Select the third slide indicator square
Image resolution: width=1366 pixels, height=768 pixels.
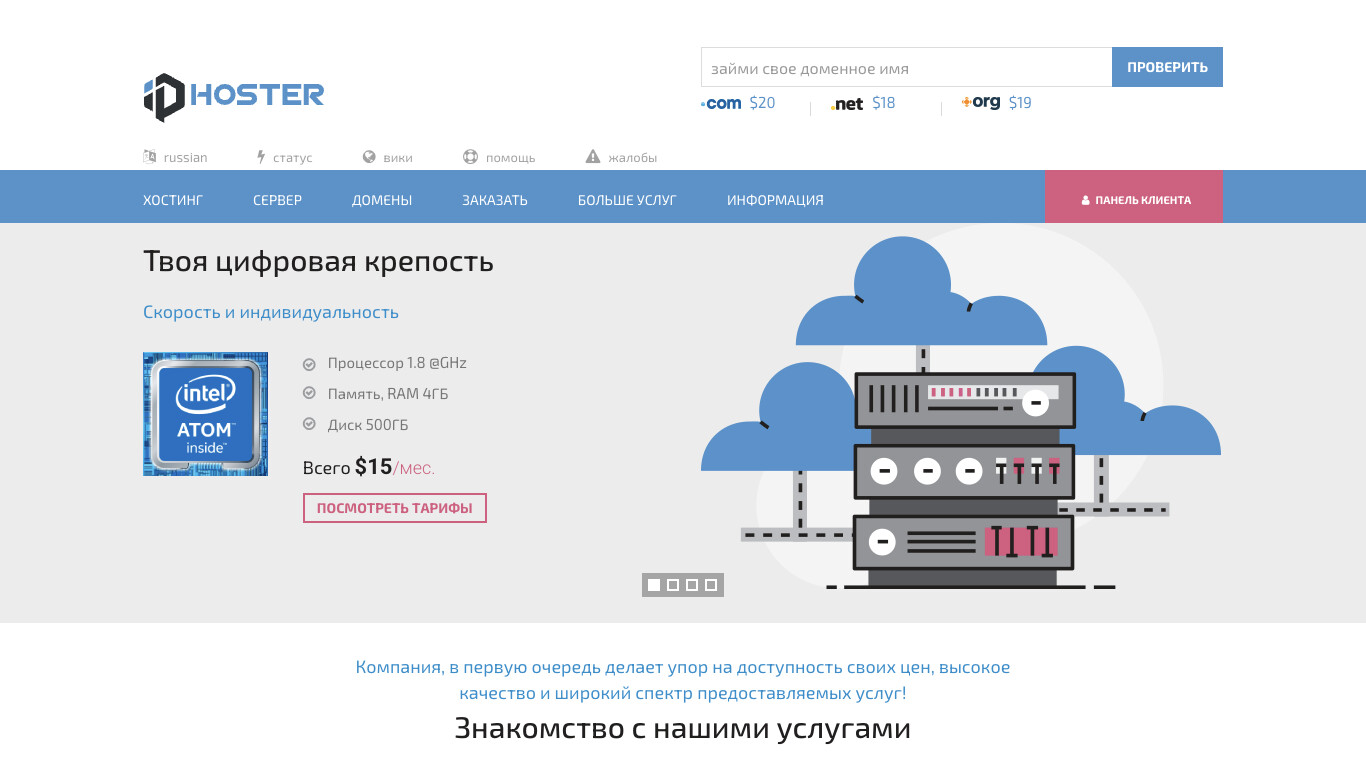pos(692,585)
